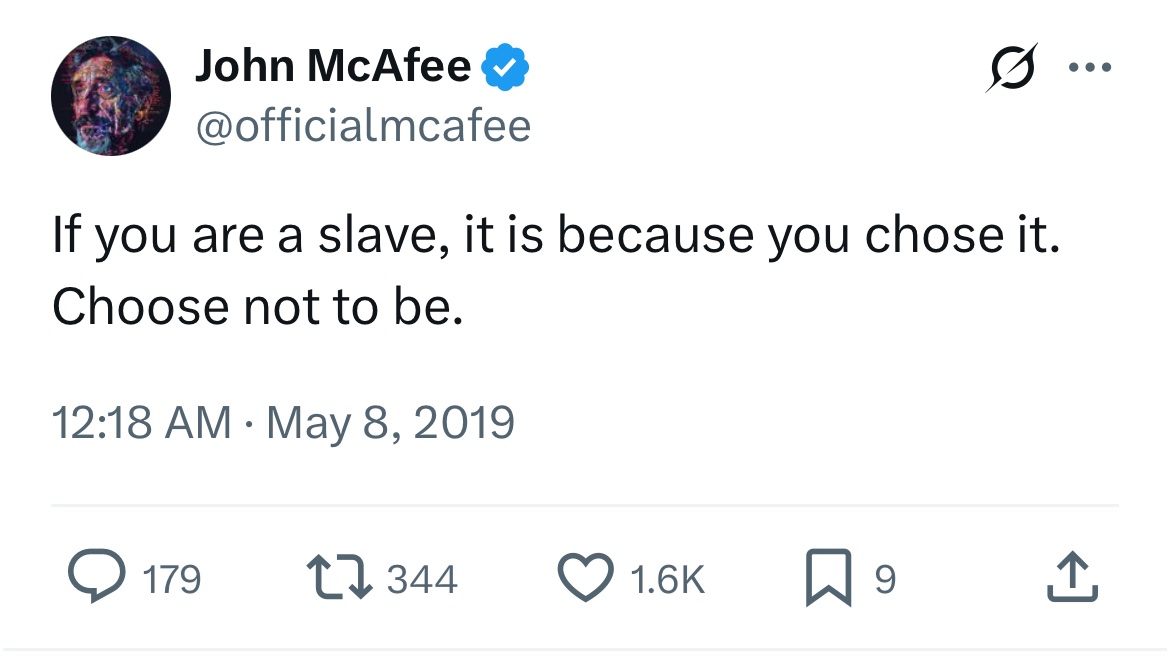The image size is (1170, 670).
Task: Click the 179 replies count
Action: click(x=172, y=580)
